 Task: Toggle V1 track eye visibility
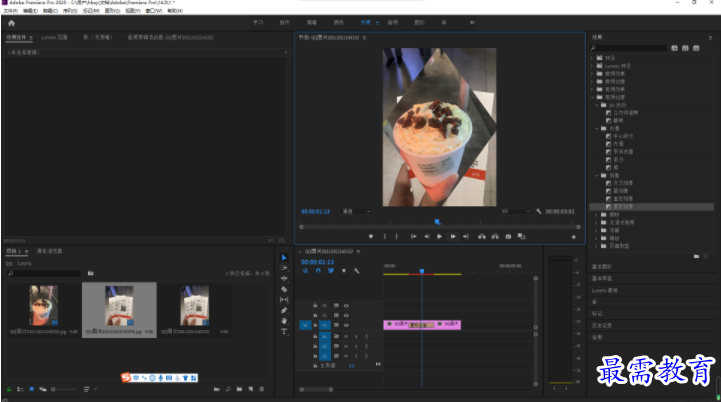[x=346, y=325]
